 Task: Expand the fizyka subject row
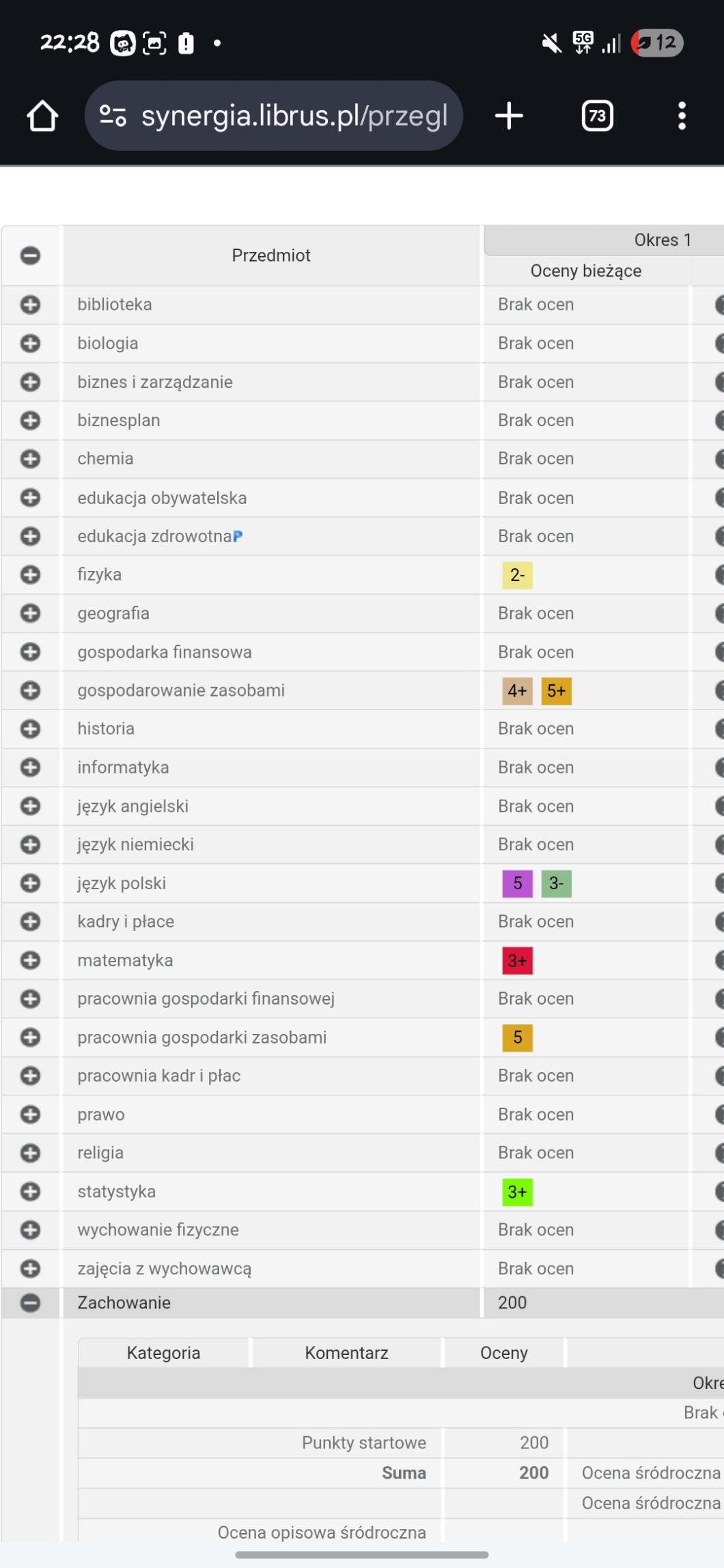(x=30, y=575)
